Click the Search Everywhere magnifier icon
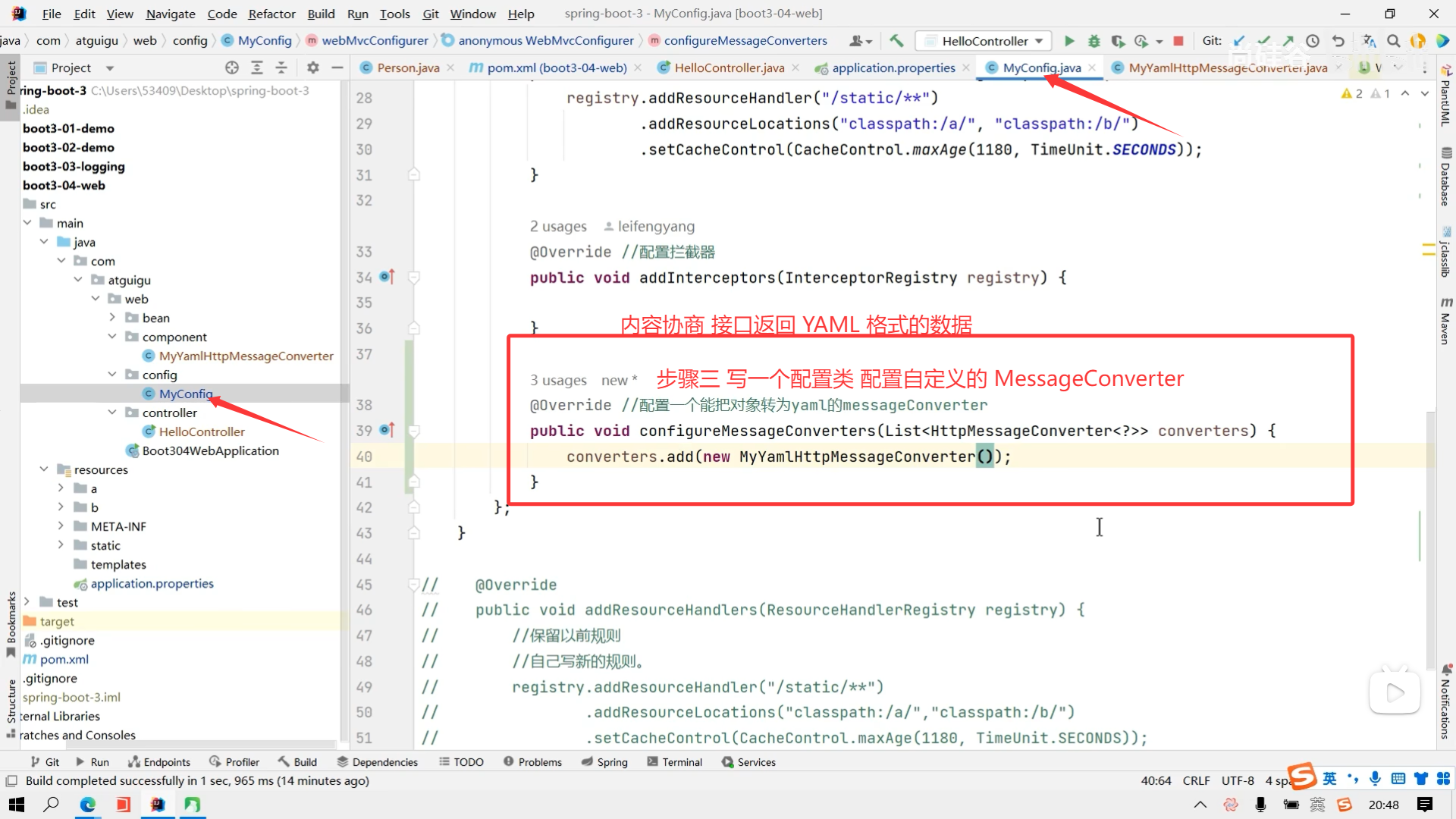 click(1393, 41)
